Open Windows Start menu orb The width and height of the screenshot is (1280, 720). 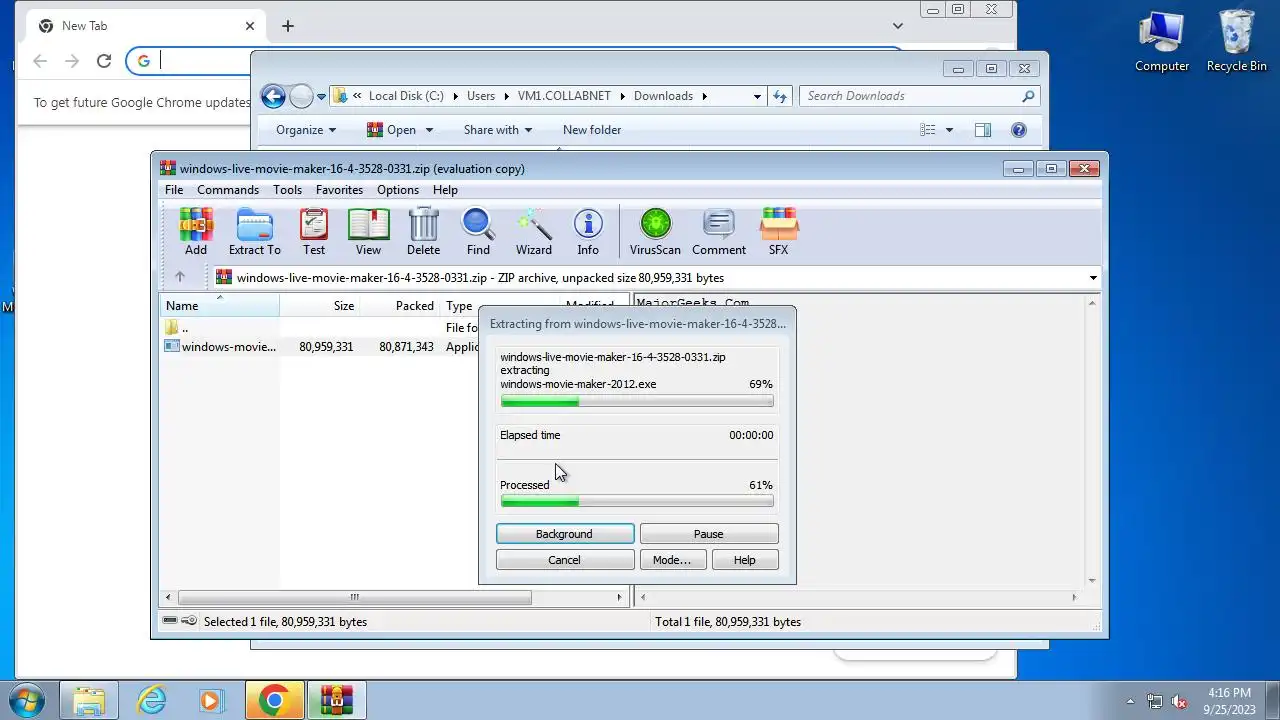tap(27, 700)
